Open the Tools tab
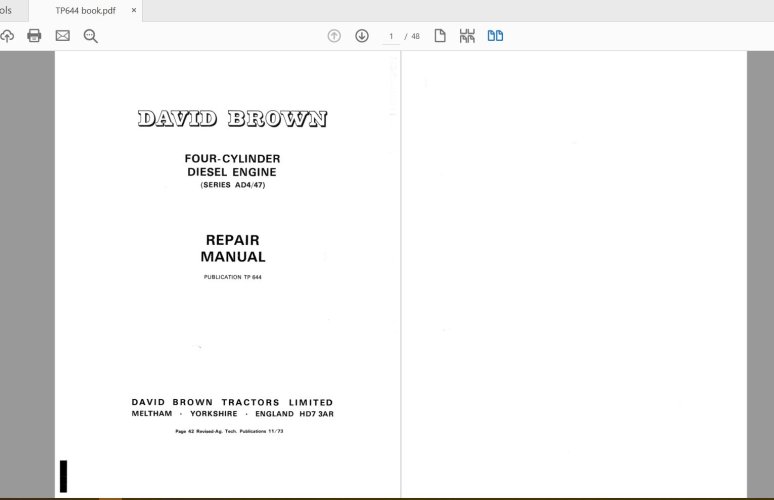774x500 pixels. (6, 10)
